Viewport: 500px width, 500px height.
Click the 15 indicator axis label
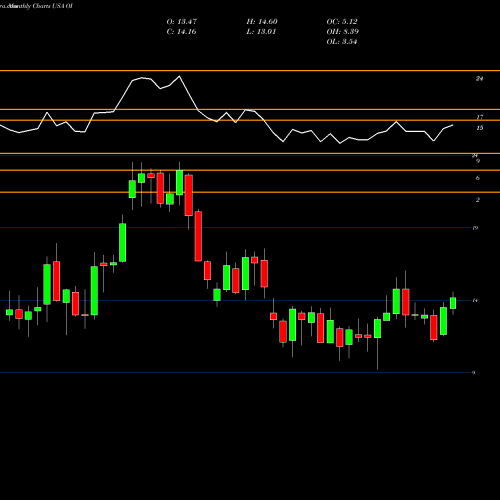click(479, 128)
